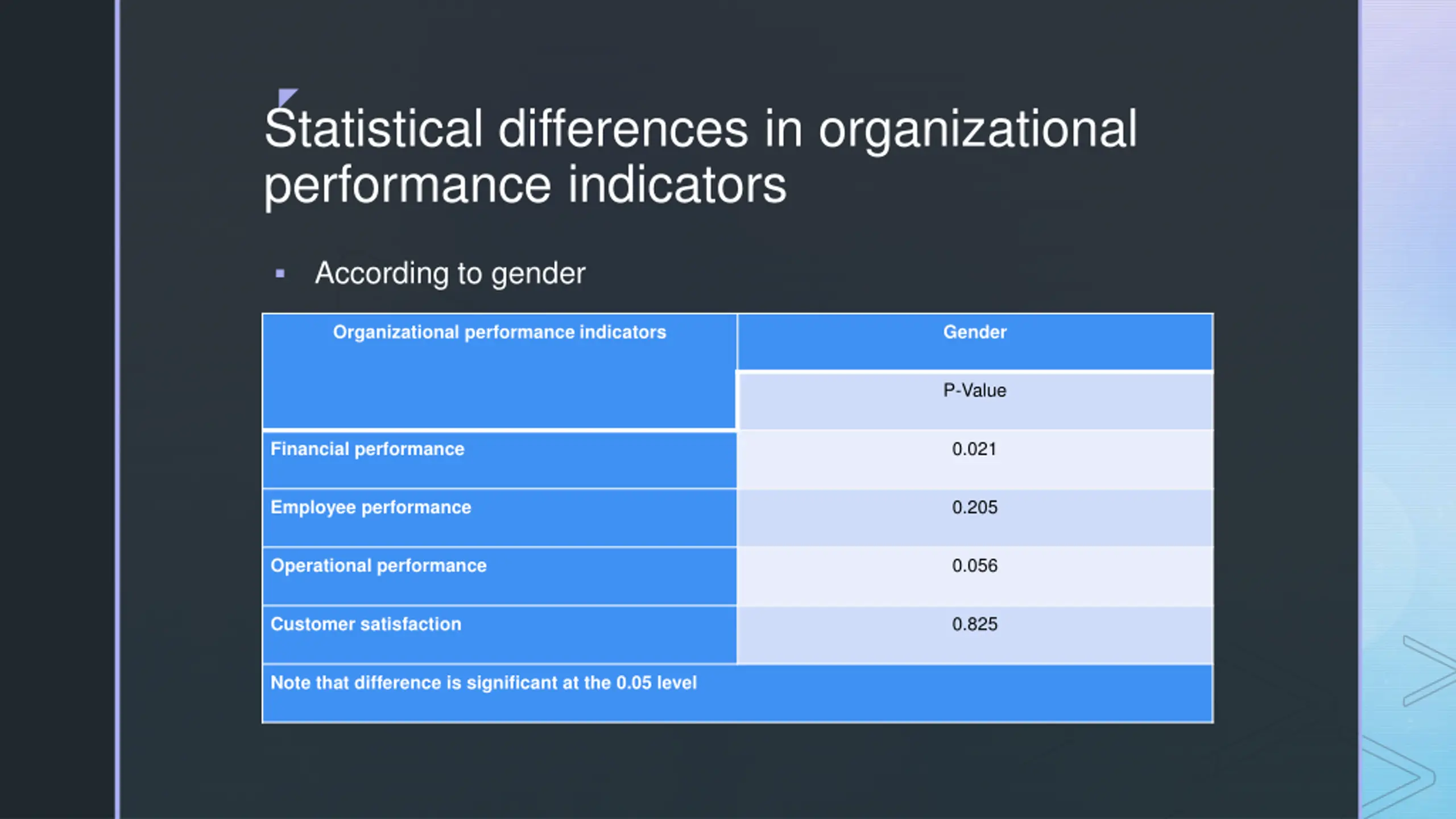The width and height of the screenshot is (1456, 819).
Task: Click the 'Operational performance' row label
Action: [378, 566]
